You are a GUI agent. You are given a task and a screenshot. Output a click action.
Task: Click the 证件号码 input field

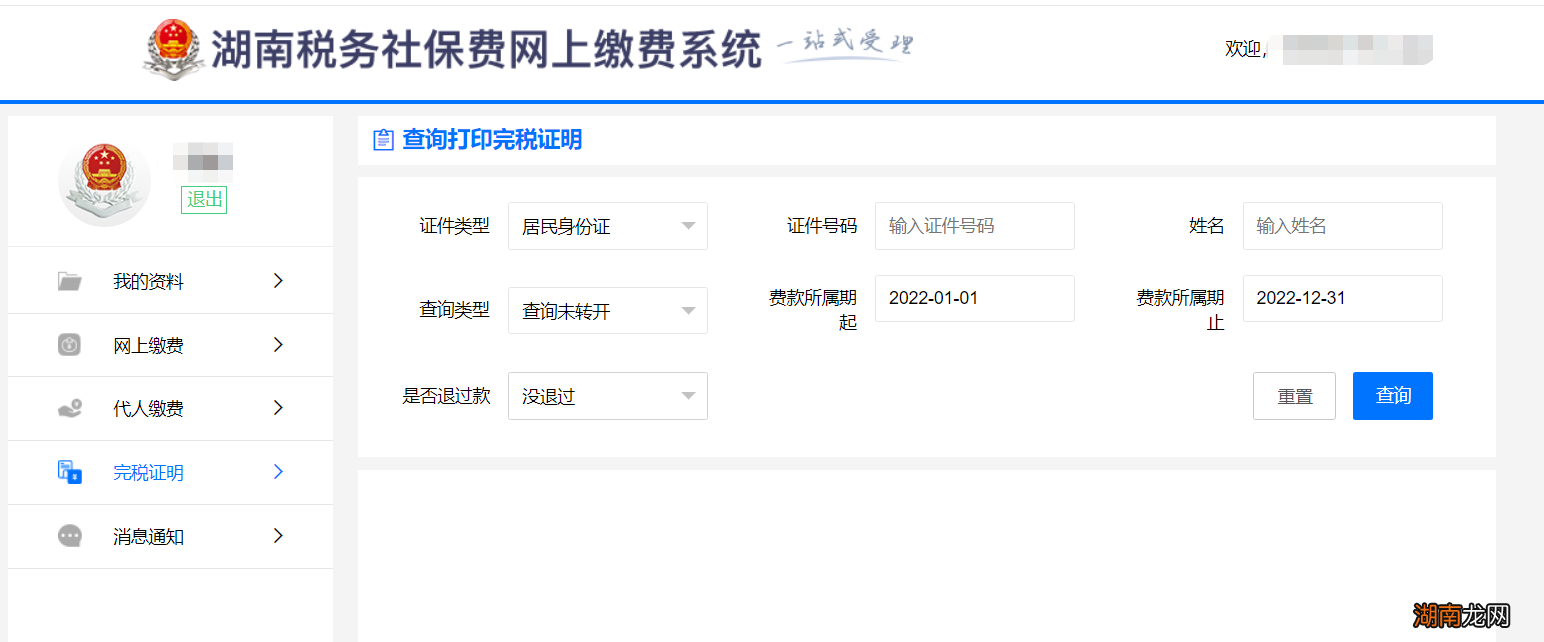click(x=974, y=226)
